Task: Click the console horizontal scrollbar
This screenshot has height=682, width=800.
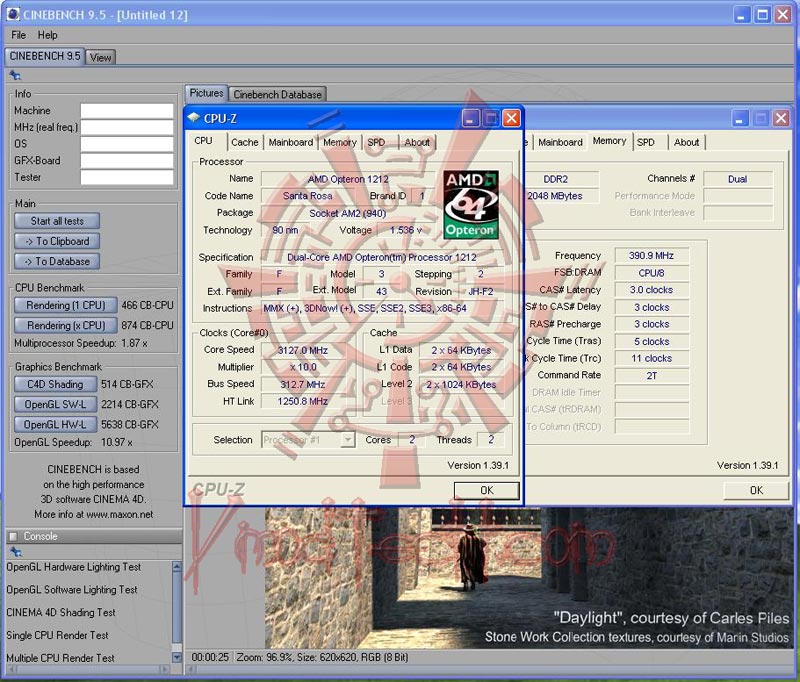Action: point(89,669)
